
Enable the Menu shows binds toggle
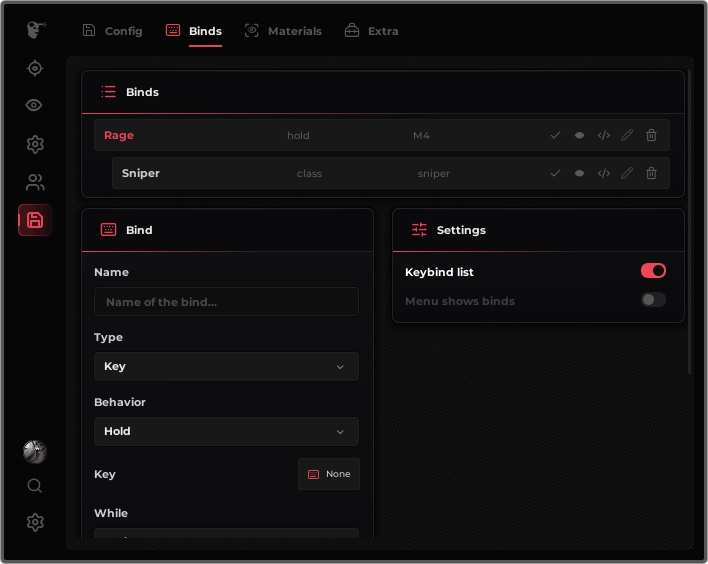pyautogui.click(x=653, y=300)
